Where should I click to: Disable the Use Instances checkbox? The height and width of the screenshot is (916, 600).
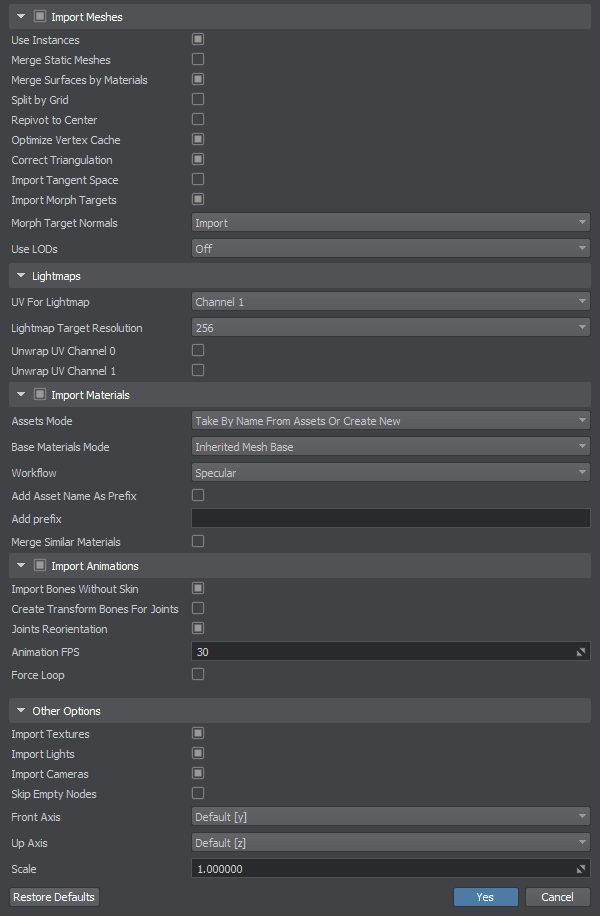[x=198, y=40]
